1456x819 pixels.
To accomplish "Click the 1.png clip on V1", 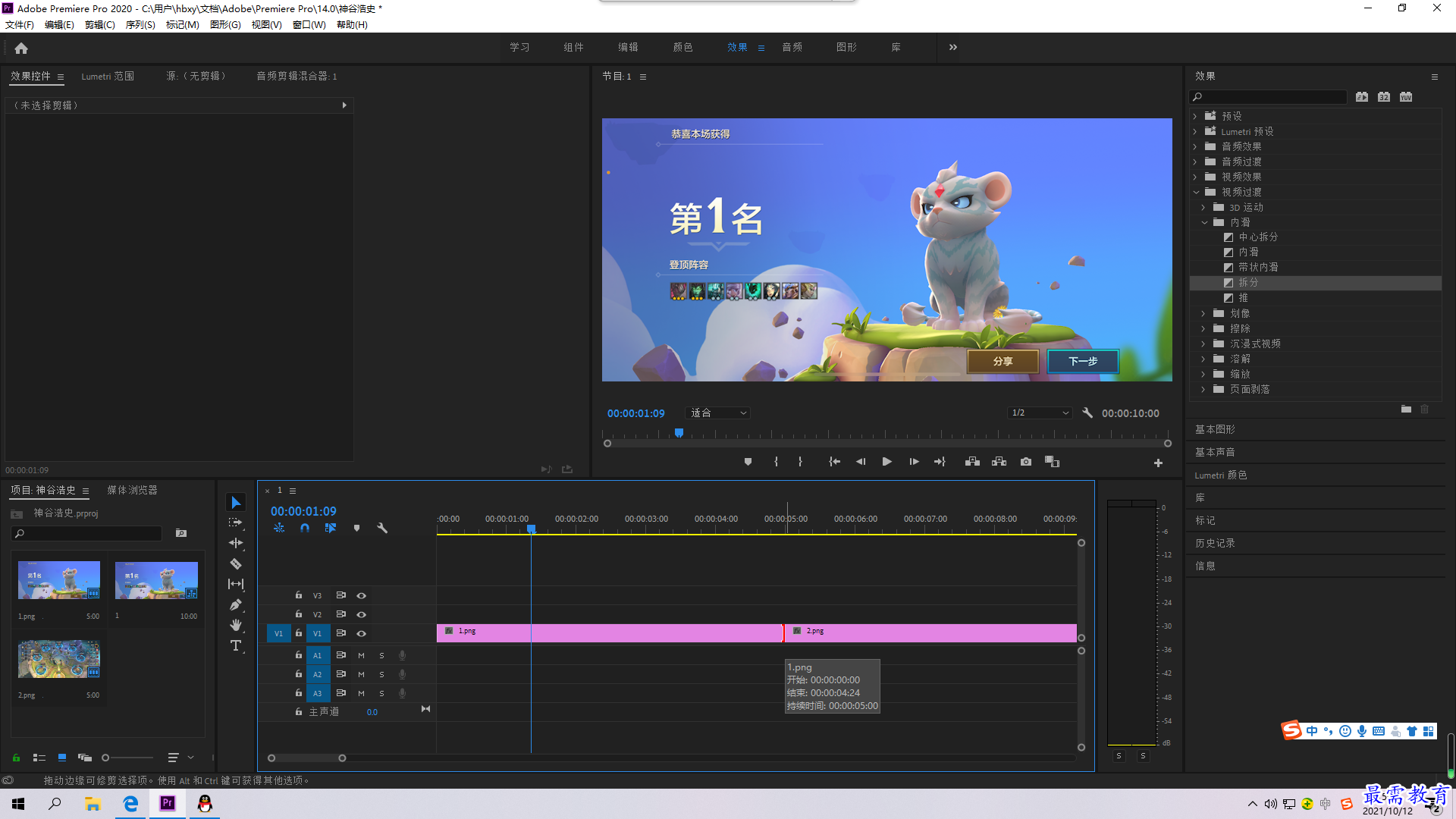I will (609, 633).
